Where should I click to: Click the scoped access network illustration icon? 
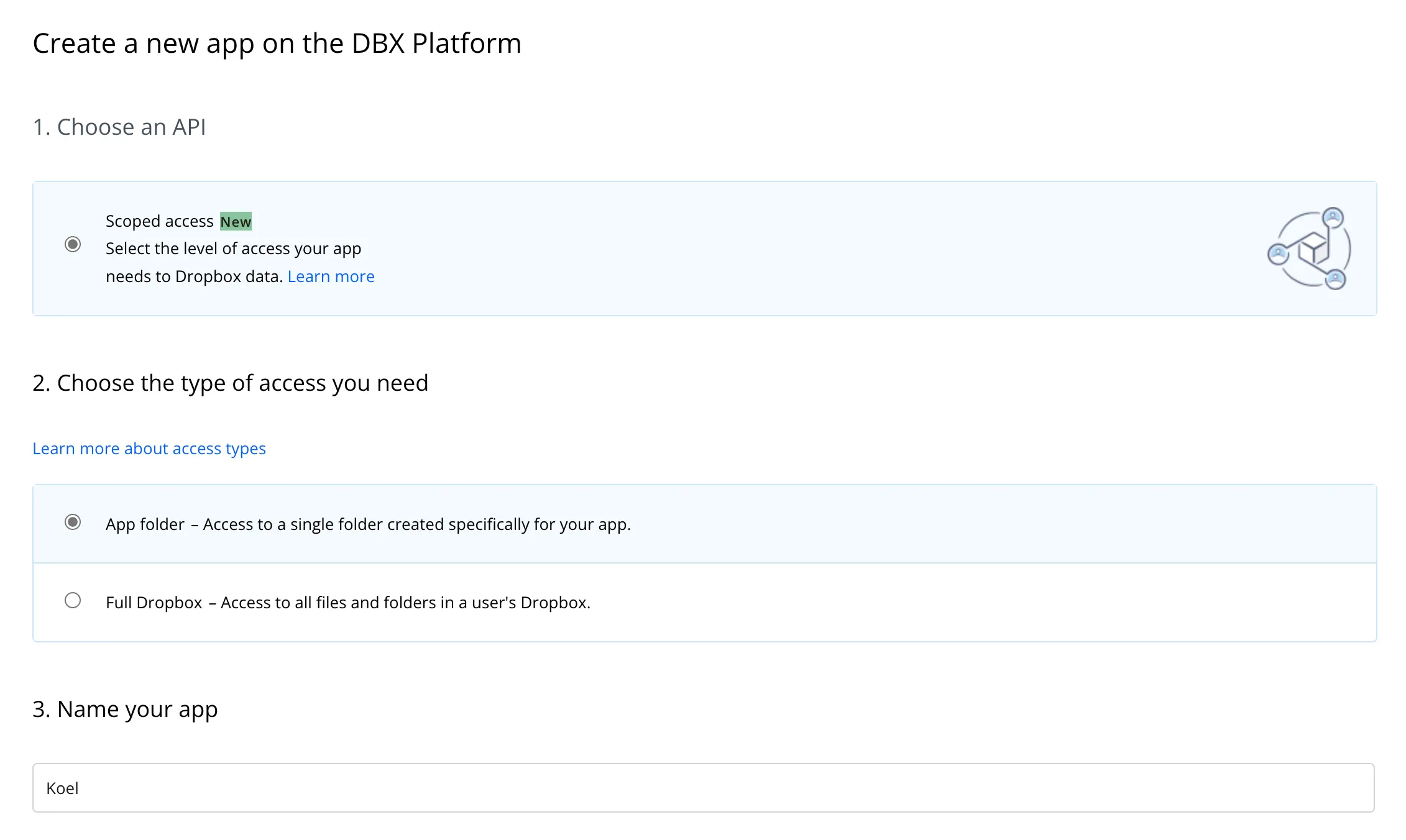point(1309,249)
